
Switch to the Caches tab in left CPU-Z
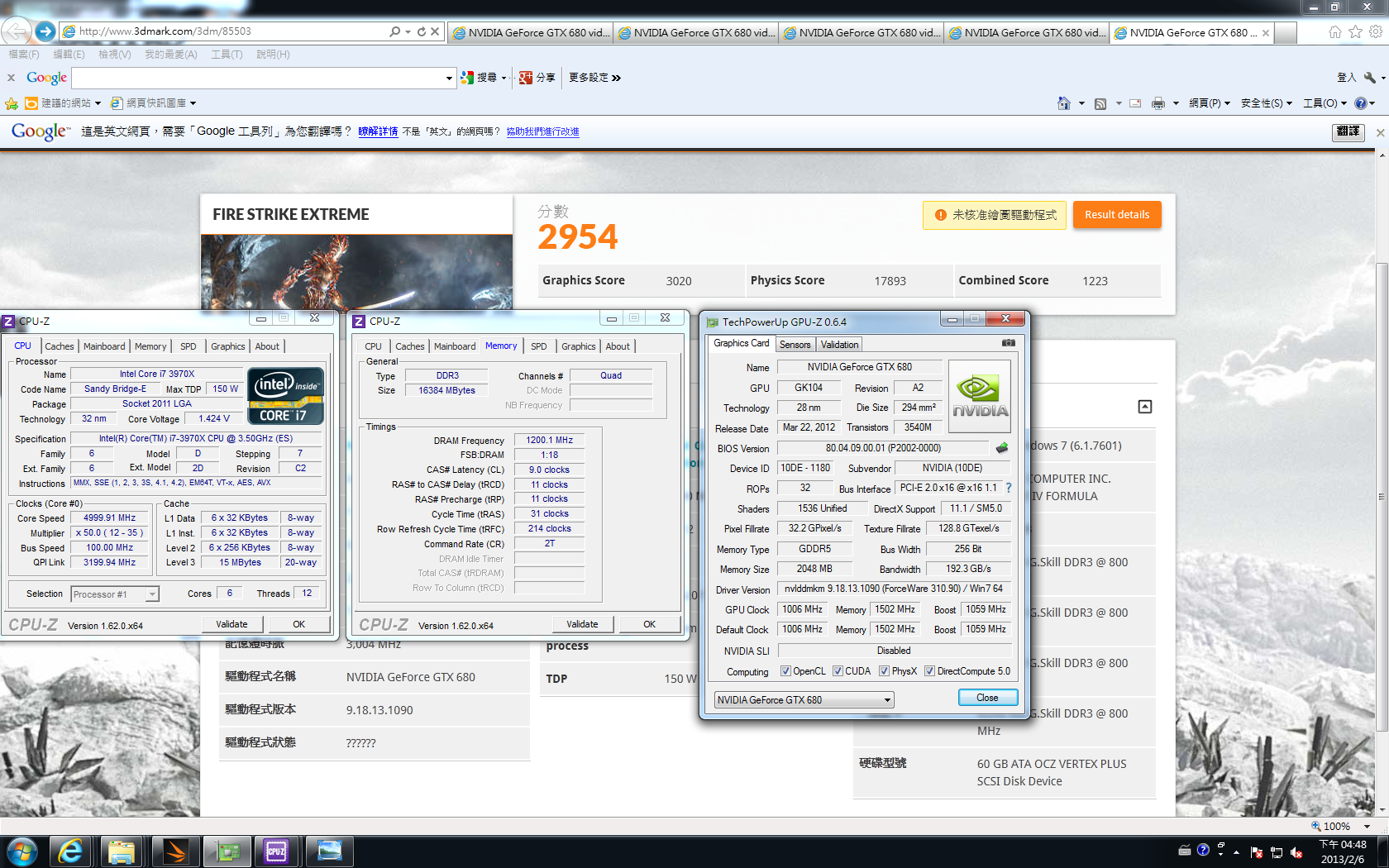point(60,346)
